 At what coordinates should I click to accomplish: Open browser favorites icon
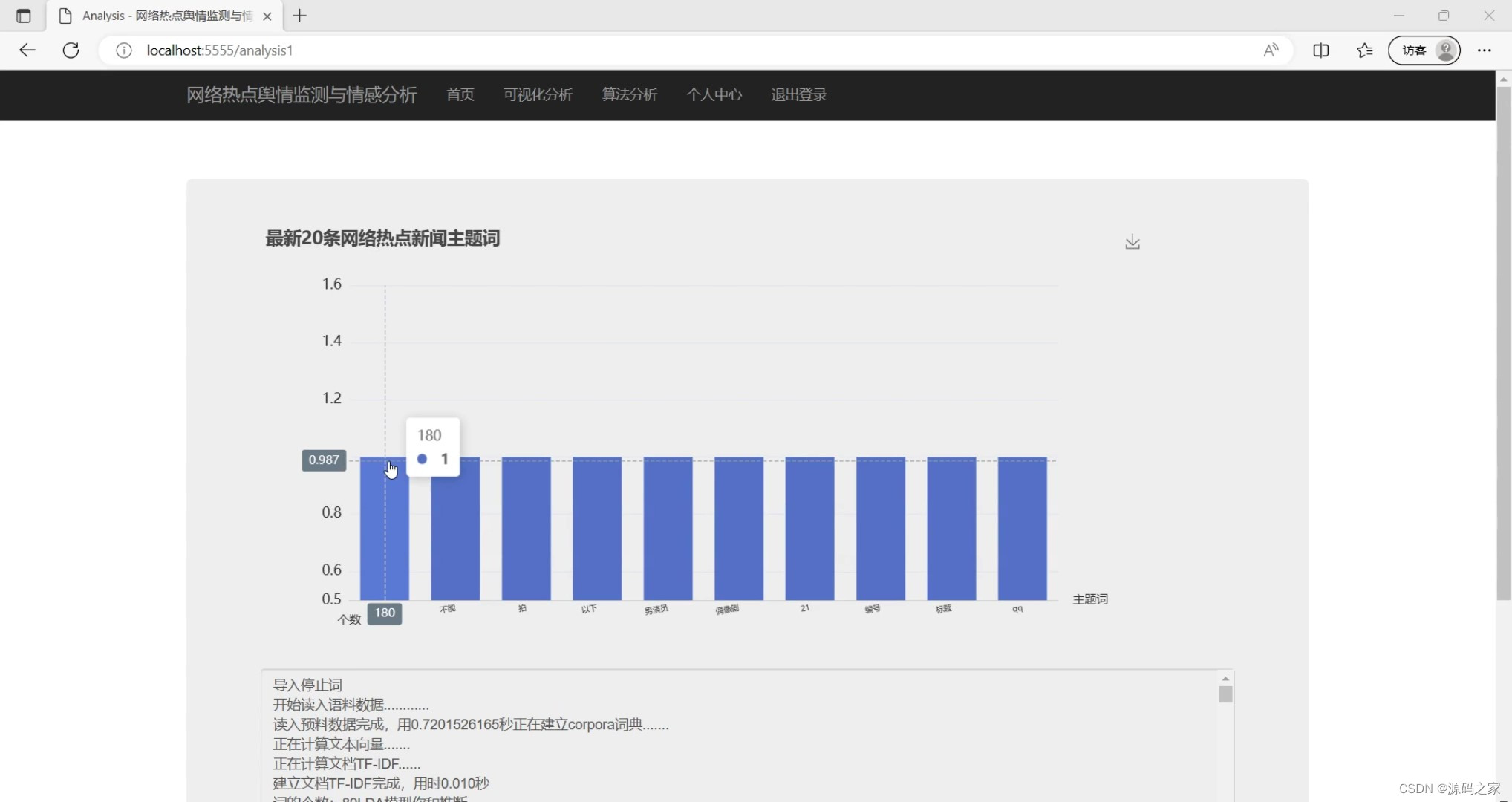1364,50
